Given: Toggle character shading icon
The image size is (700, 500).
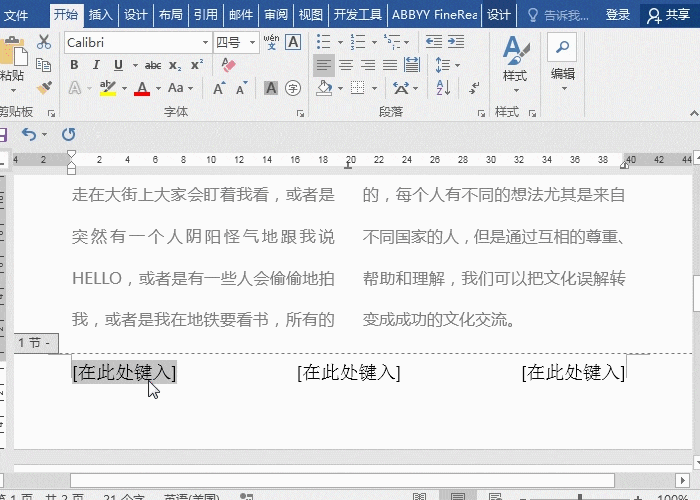Looking at the screenshot, I should coord(271,88).
